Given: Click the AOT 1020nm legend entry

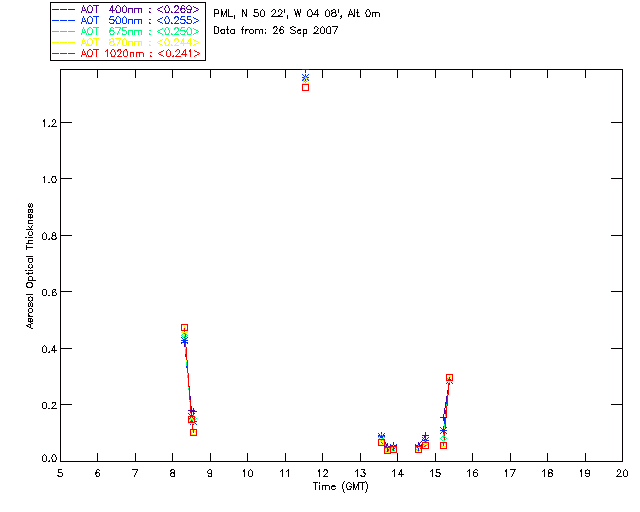Looking at the screenshot, I should [x=126, y=53].
